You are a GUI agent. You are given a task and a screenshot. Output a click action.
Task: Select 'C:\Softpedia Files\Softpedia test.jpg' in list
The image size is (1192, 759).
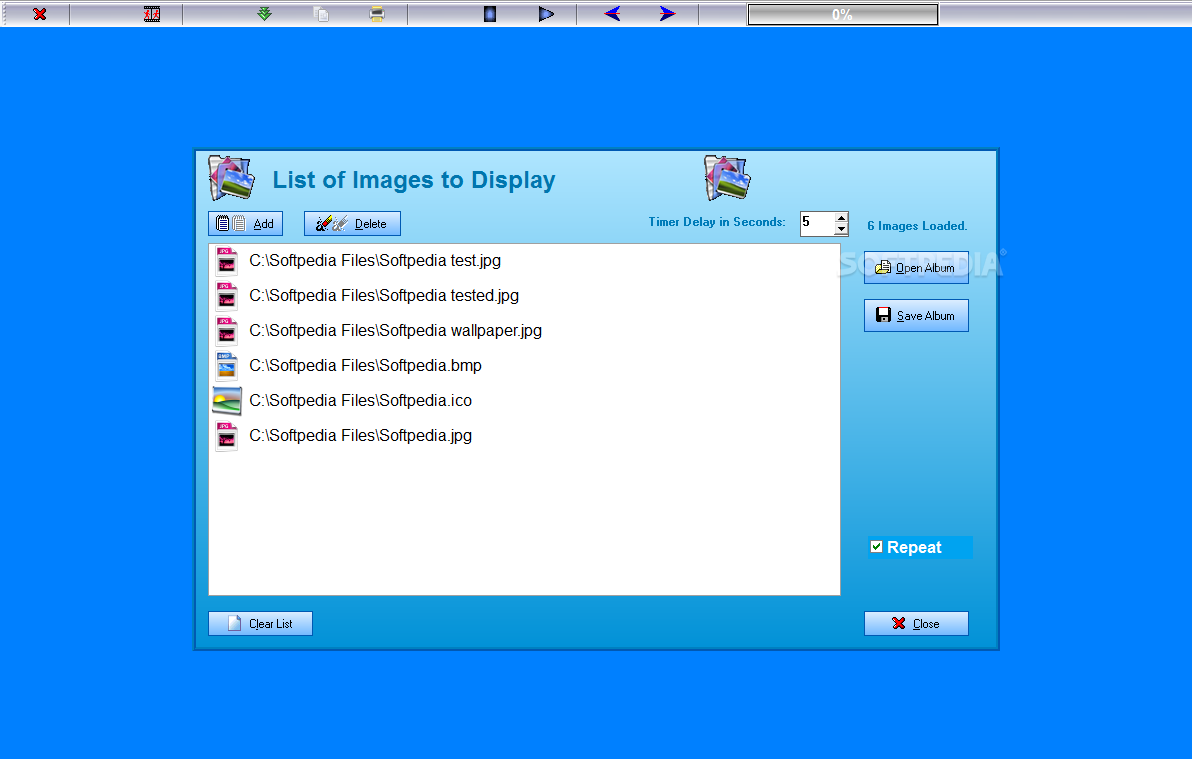pos(375,261)
